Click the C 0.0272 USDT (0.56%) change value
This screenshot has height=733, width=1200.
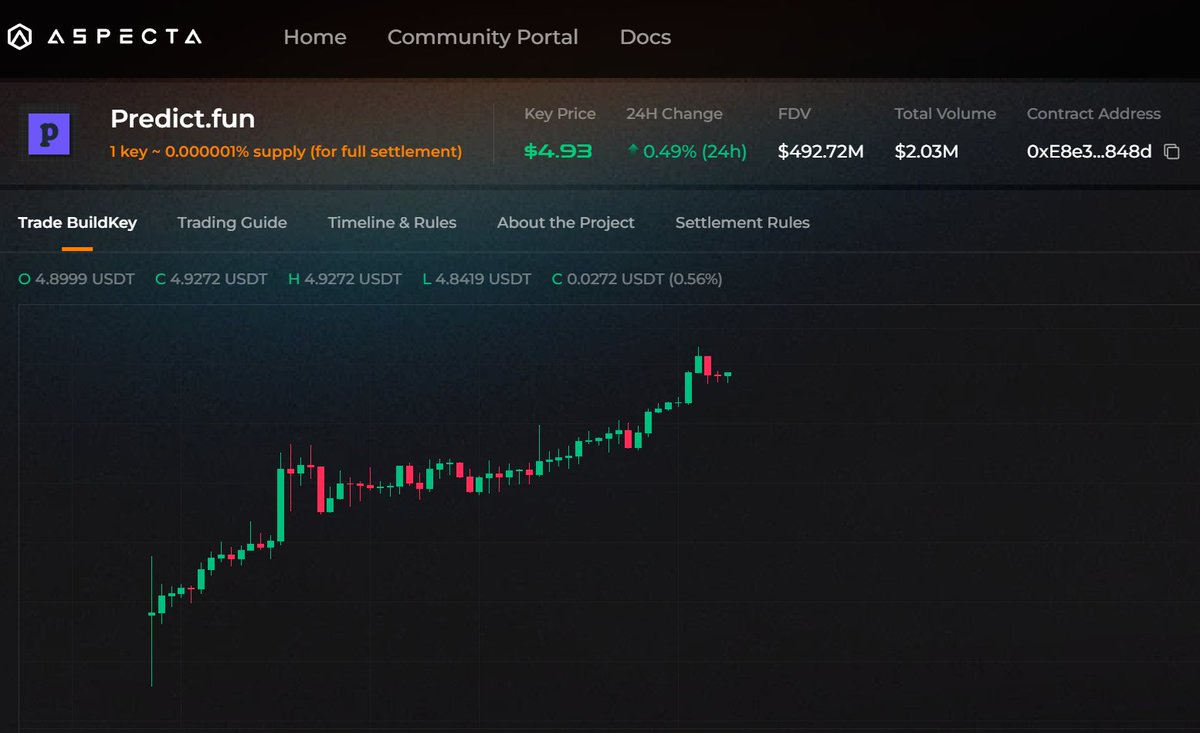[637, 279]
